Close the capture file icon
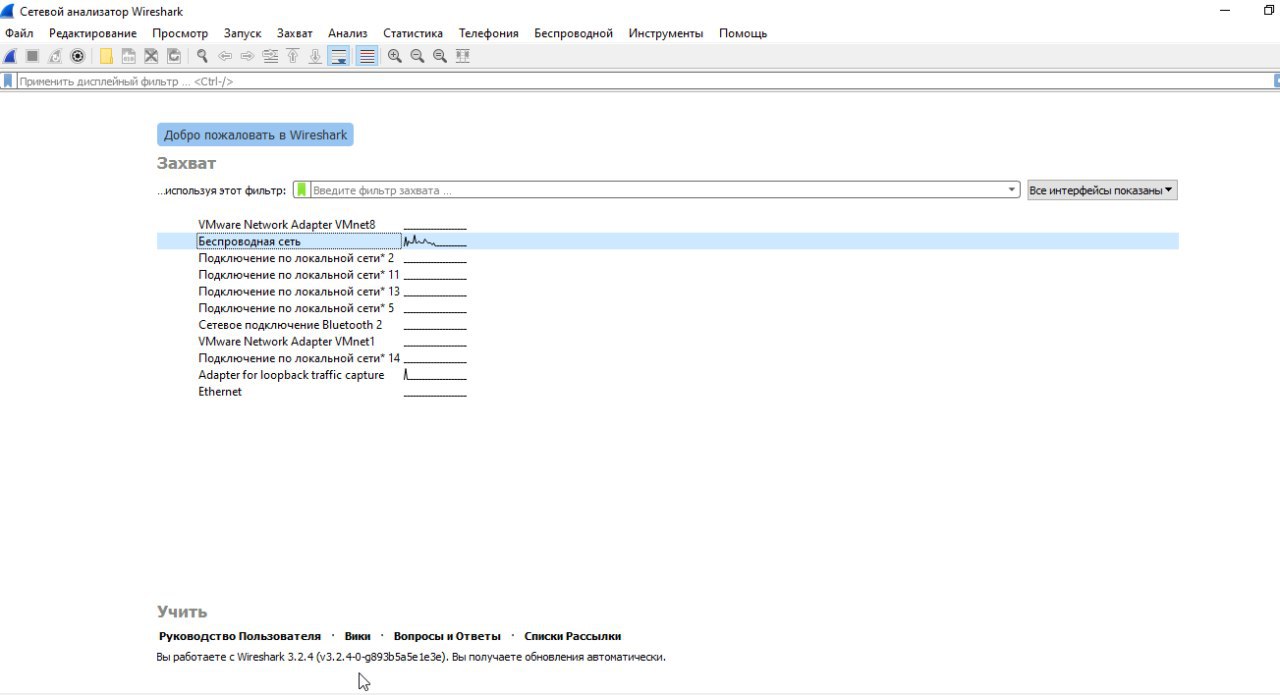The image size is (1280, 695). point(151,56)
